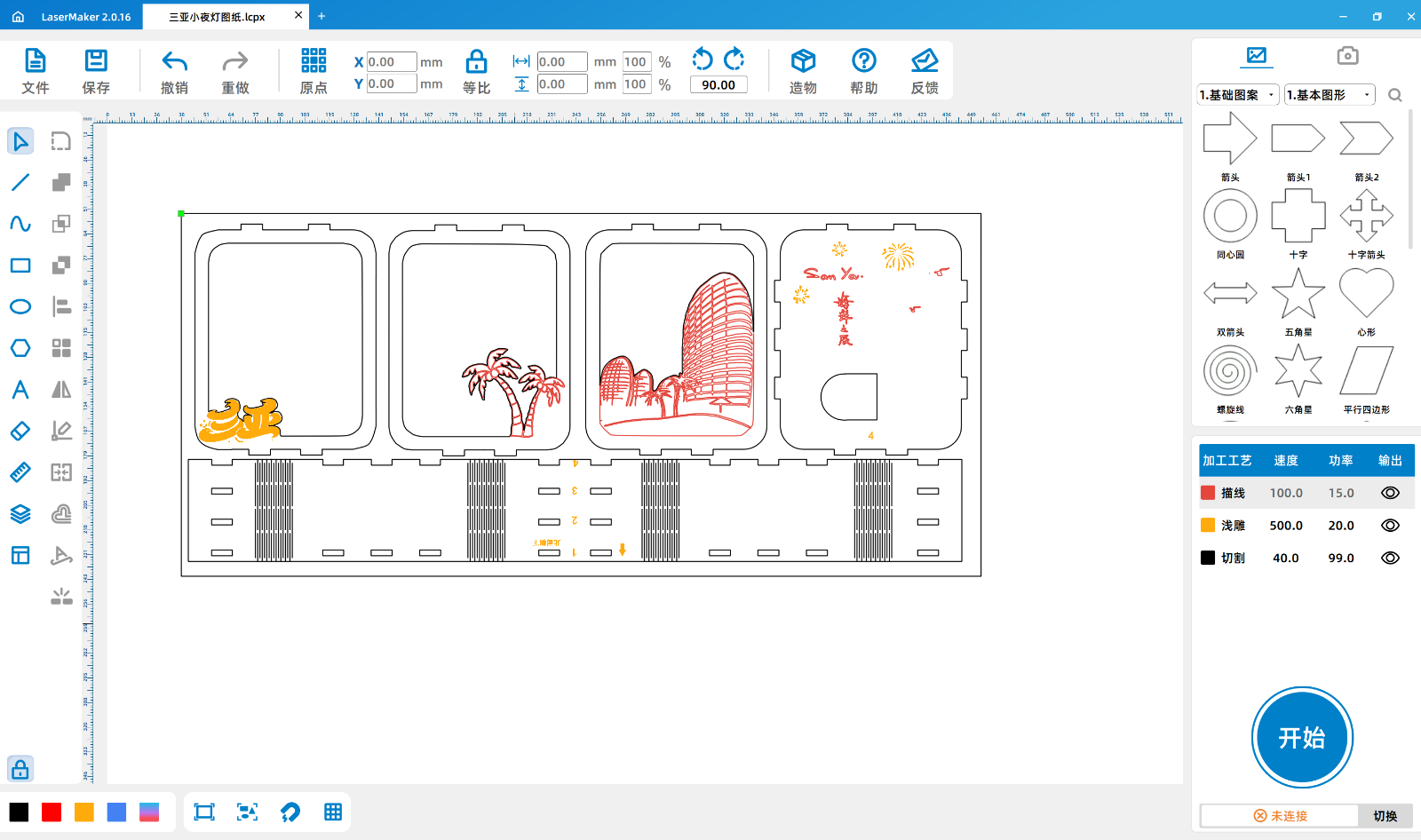Click the fit-to-frame view icon
The image size is (1421, 840).
point(204,812)
